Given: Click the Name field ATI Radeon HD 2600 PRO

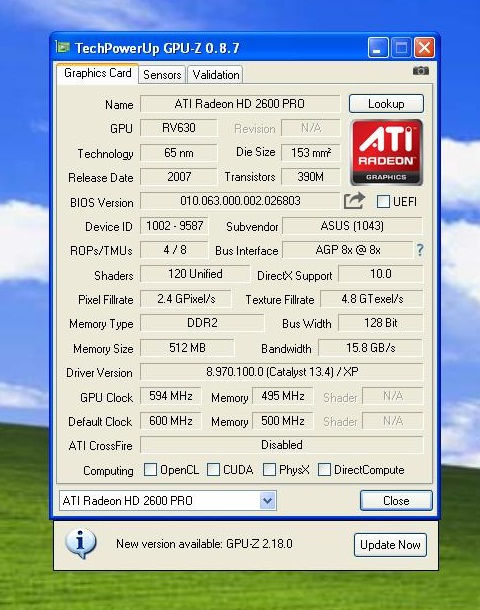Looking at the screenshot, I should [x=240, y=104].
